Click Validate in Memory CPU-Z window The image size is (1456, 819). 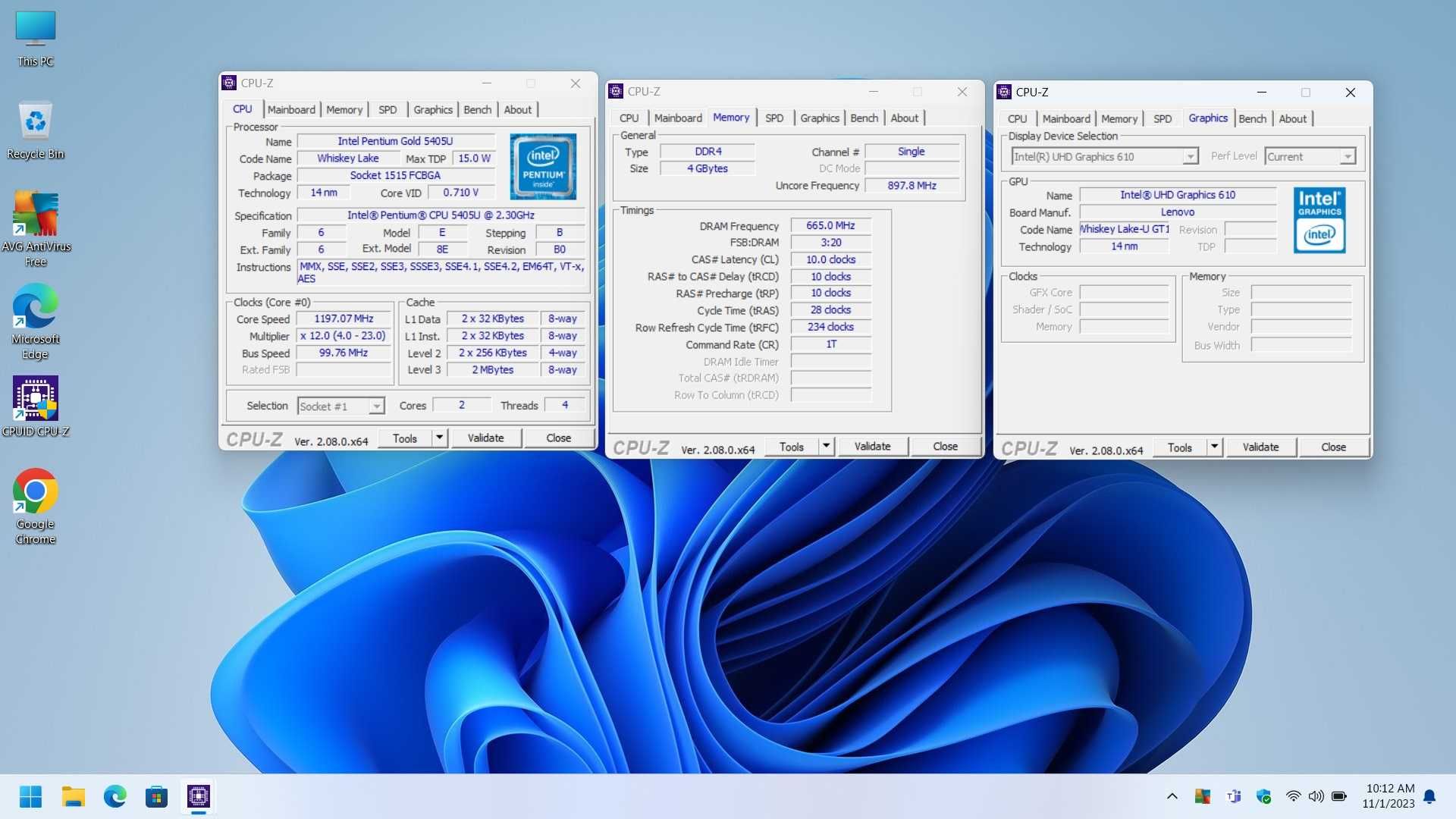(x=872, y=447)
